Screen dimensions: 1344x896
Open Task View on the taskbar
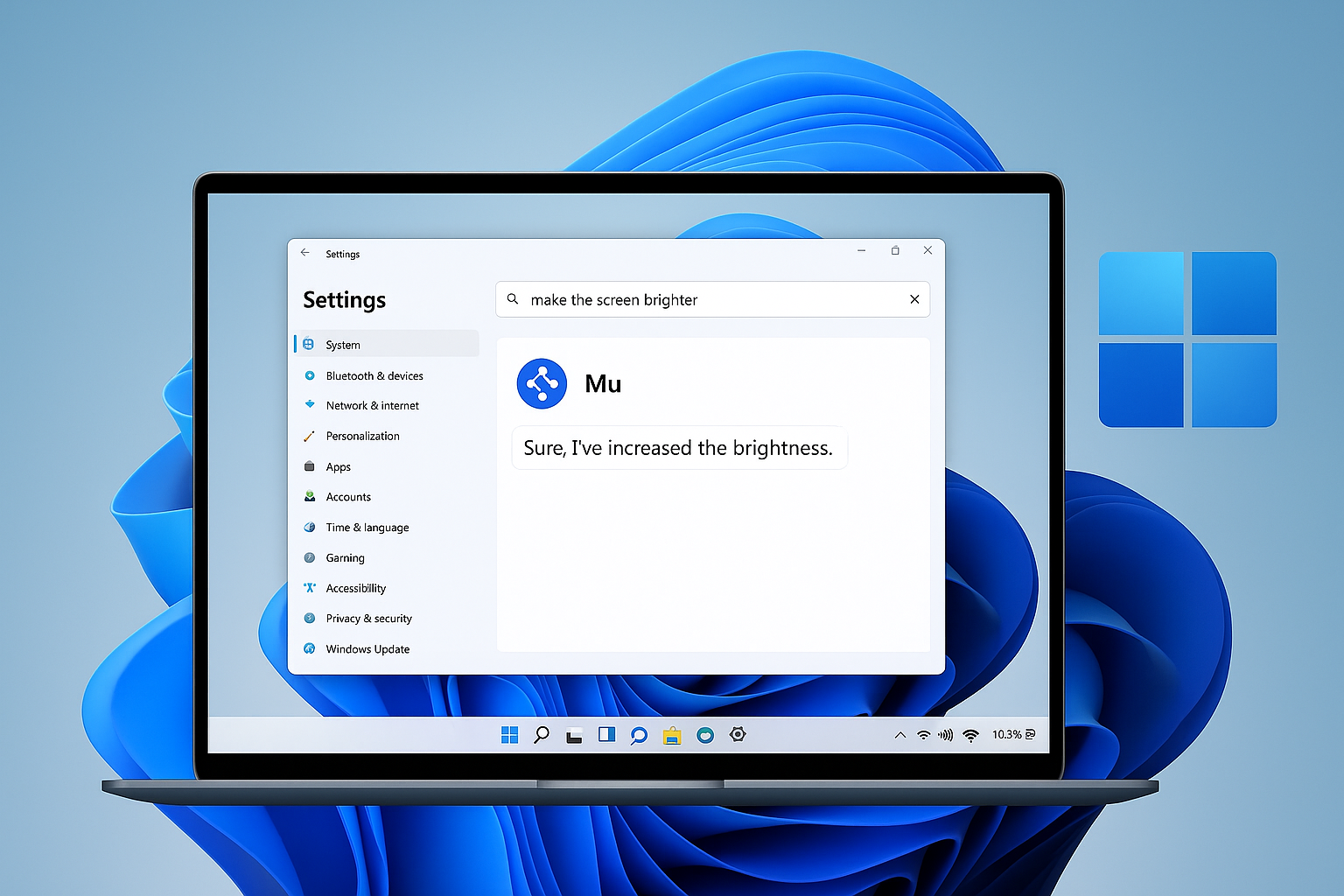(574, 736)
